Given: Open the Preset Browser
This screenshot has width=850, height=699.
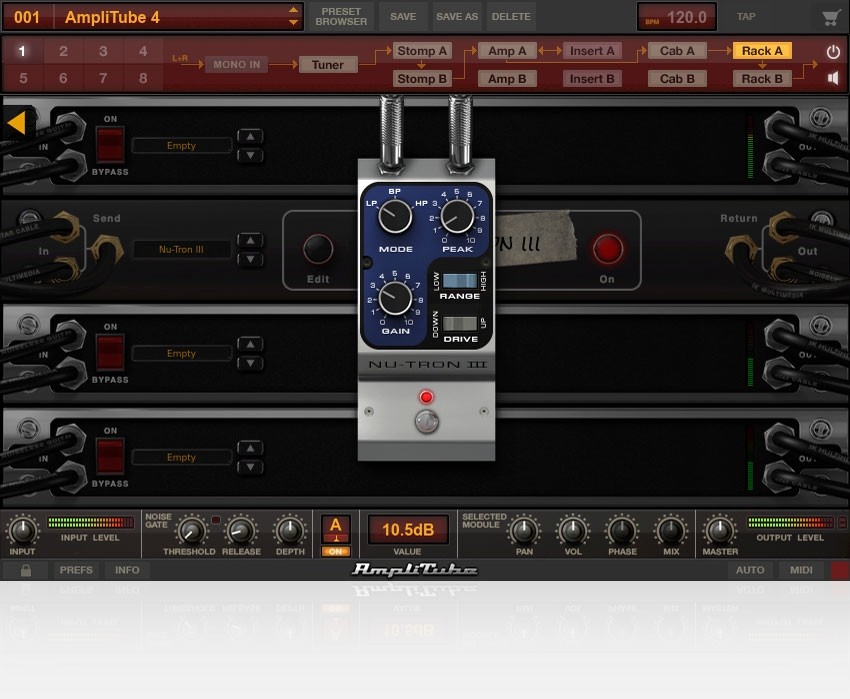Looking at the screenshot, I should coord(341,17).
